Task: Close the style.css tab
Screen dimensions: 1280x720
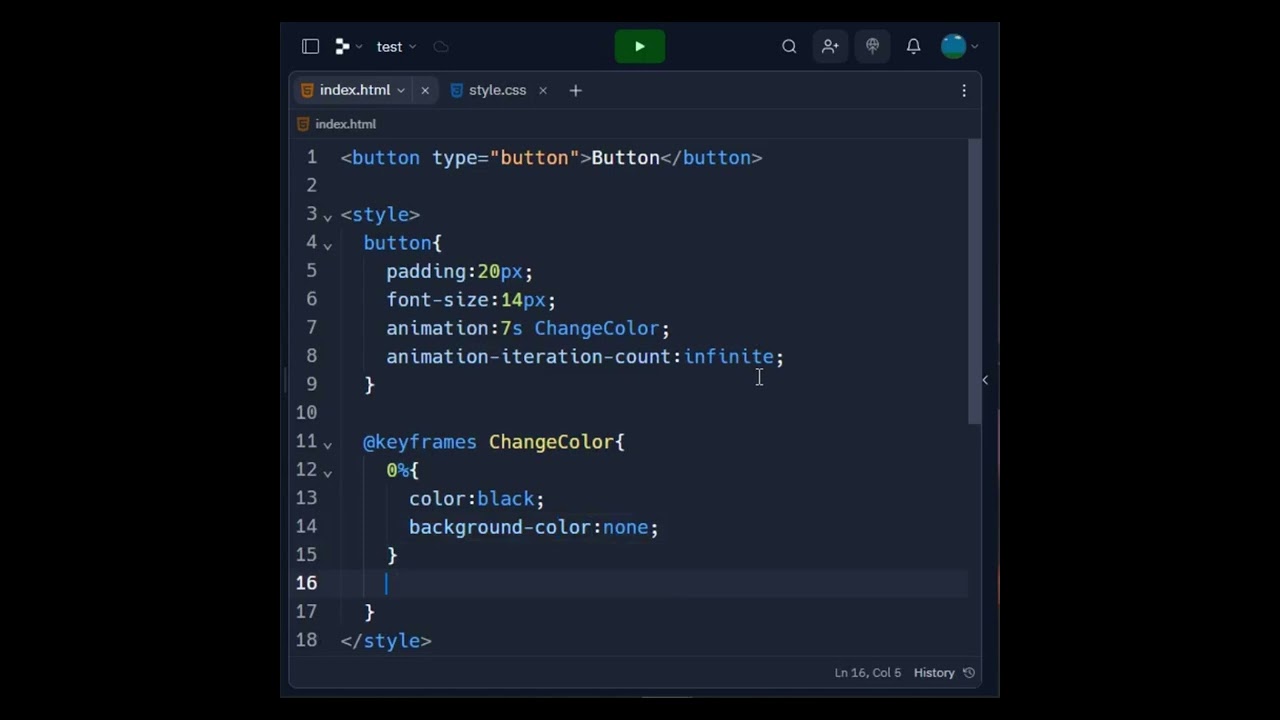Action: coord(543,90)
